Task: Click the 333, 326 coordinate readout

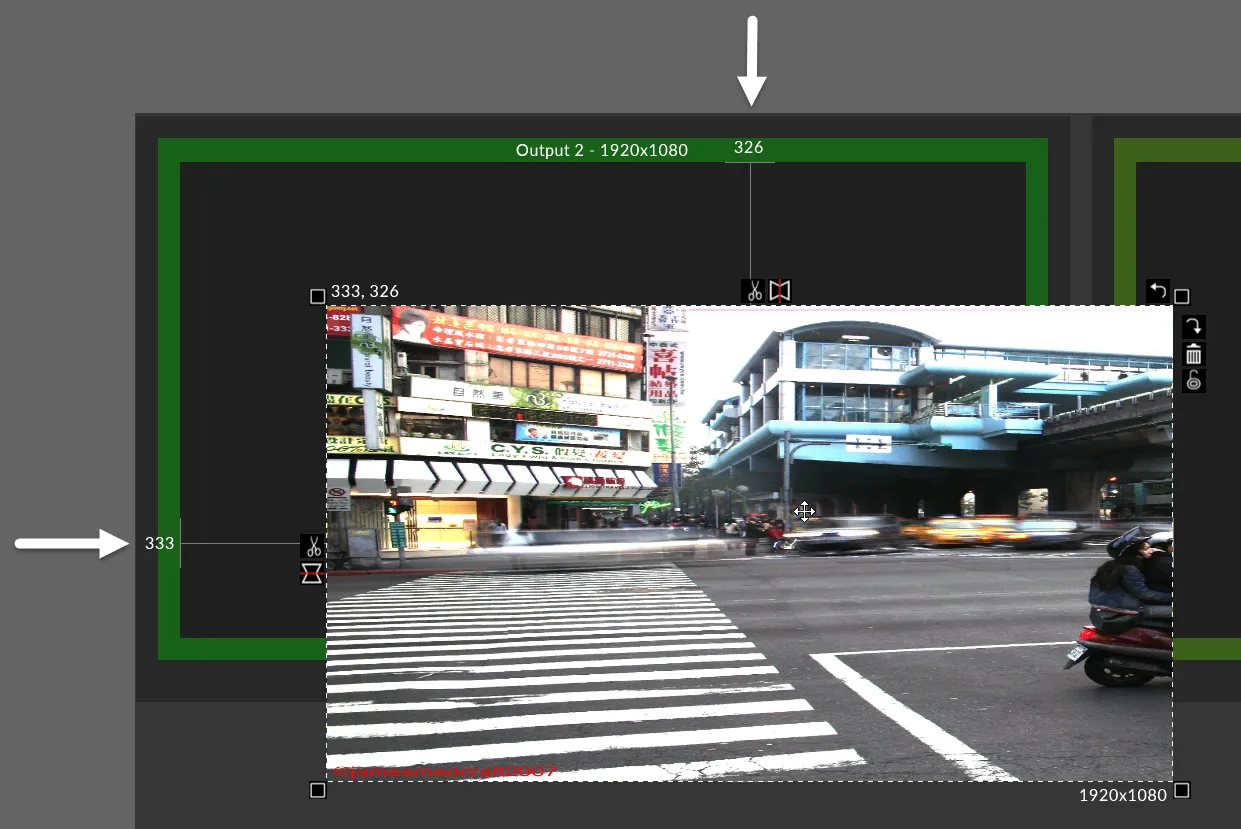Action: 364,291
